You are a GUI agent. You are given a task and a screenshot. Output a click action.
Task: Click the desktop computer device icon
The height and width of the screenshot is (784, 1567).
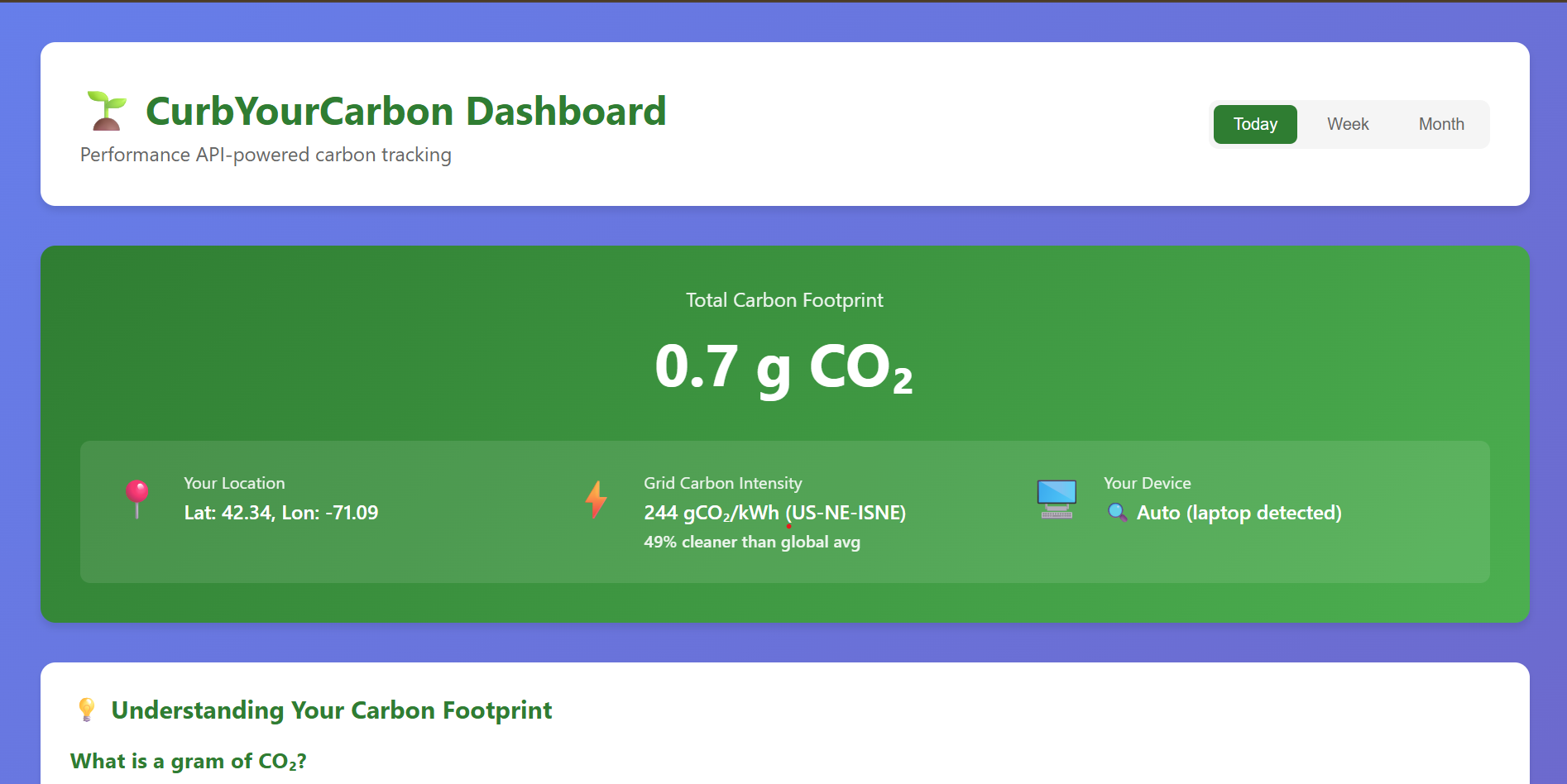pyautogui.click(x=1057, y=499)
